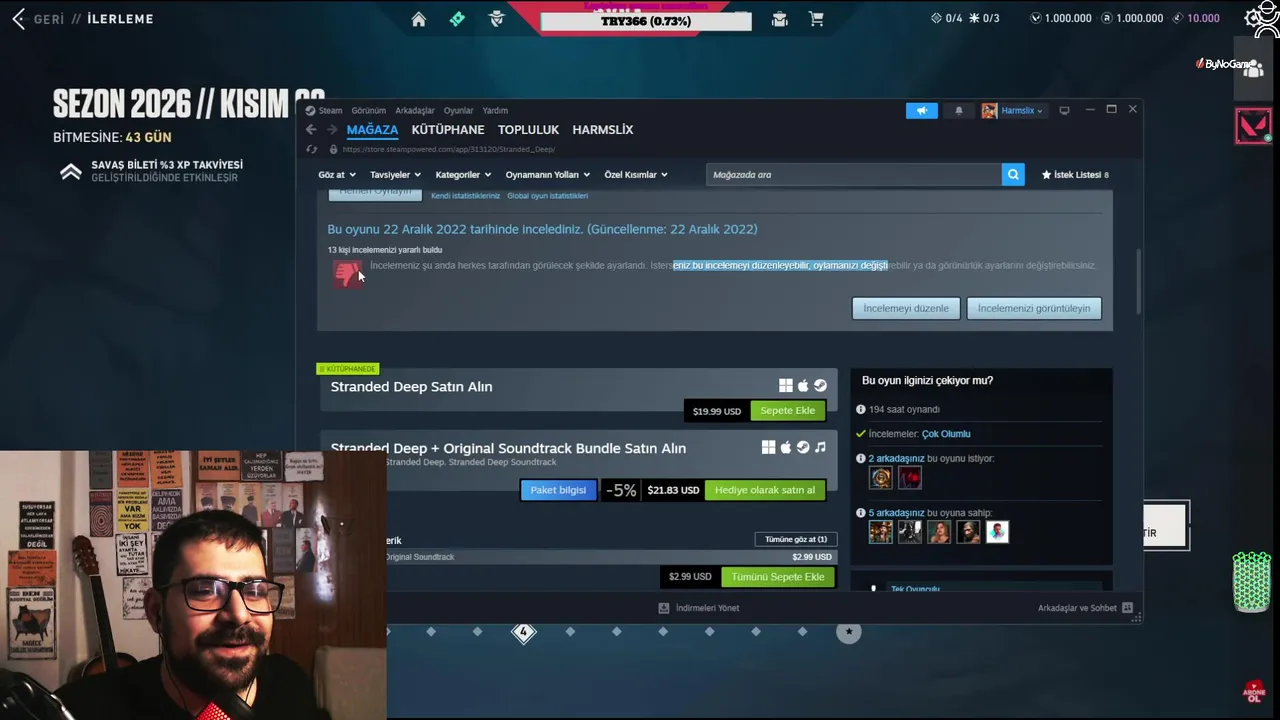The image size is (1280, 720).
Task: Open the Oyunlar menu
Action: click(458, 111)
